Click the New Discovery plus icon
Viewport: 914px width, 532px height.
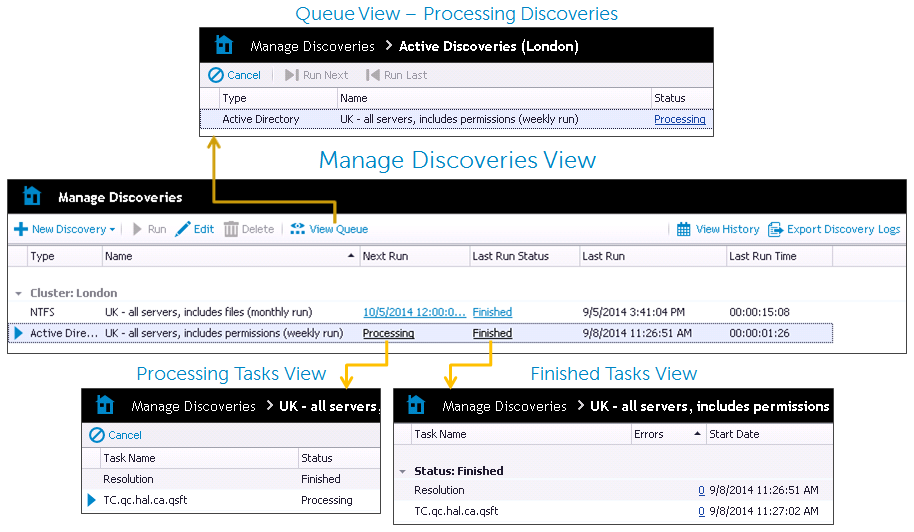[x=21, y=229]
